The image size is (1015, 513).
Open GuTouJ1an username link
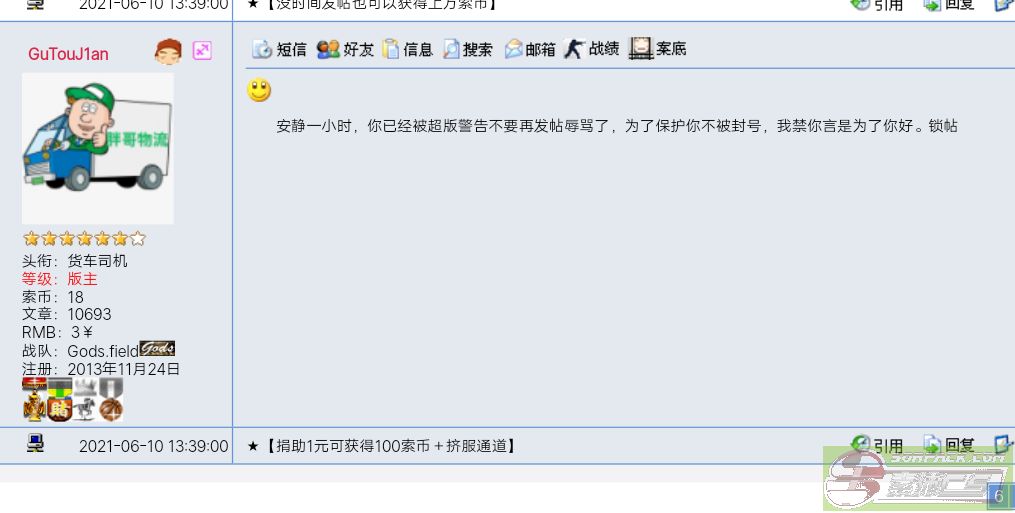coord(68,54)
